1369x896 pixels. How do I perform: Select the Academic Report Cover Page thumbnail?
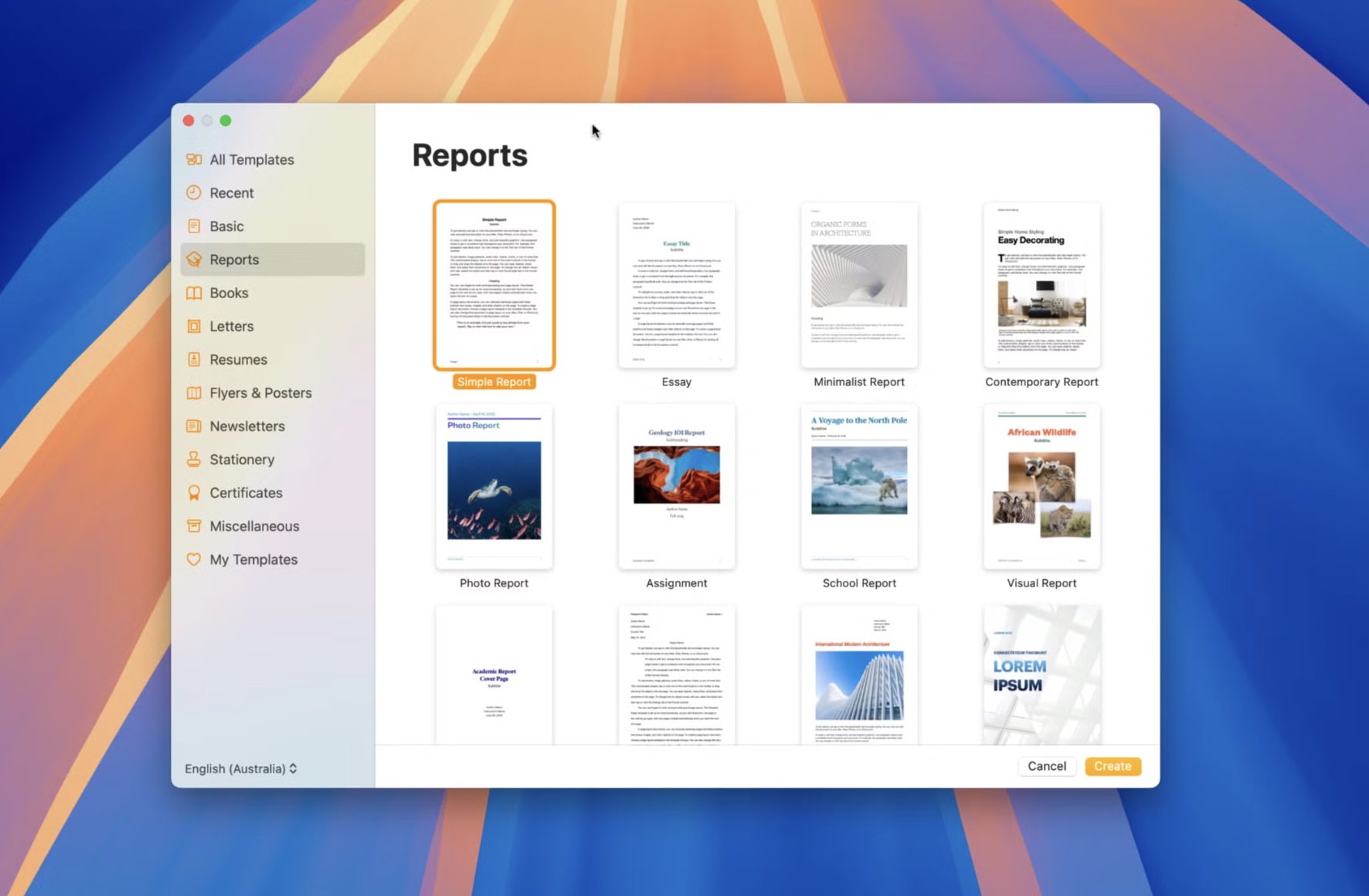point(494,675)
